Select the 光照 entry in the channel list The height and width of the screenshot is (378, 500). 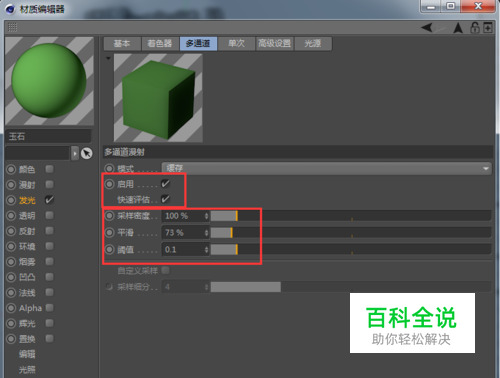coord(27,369)
